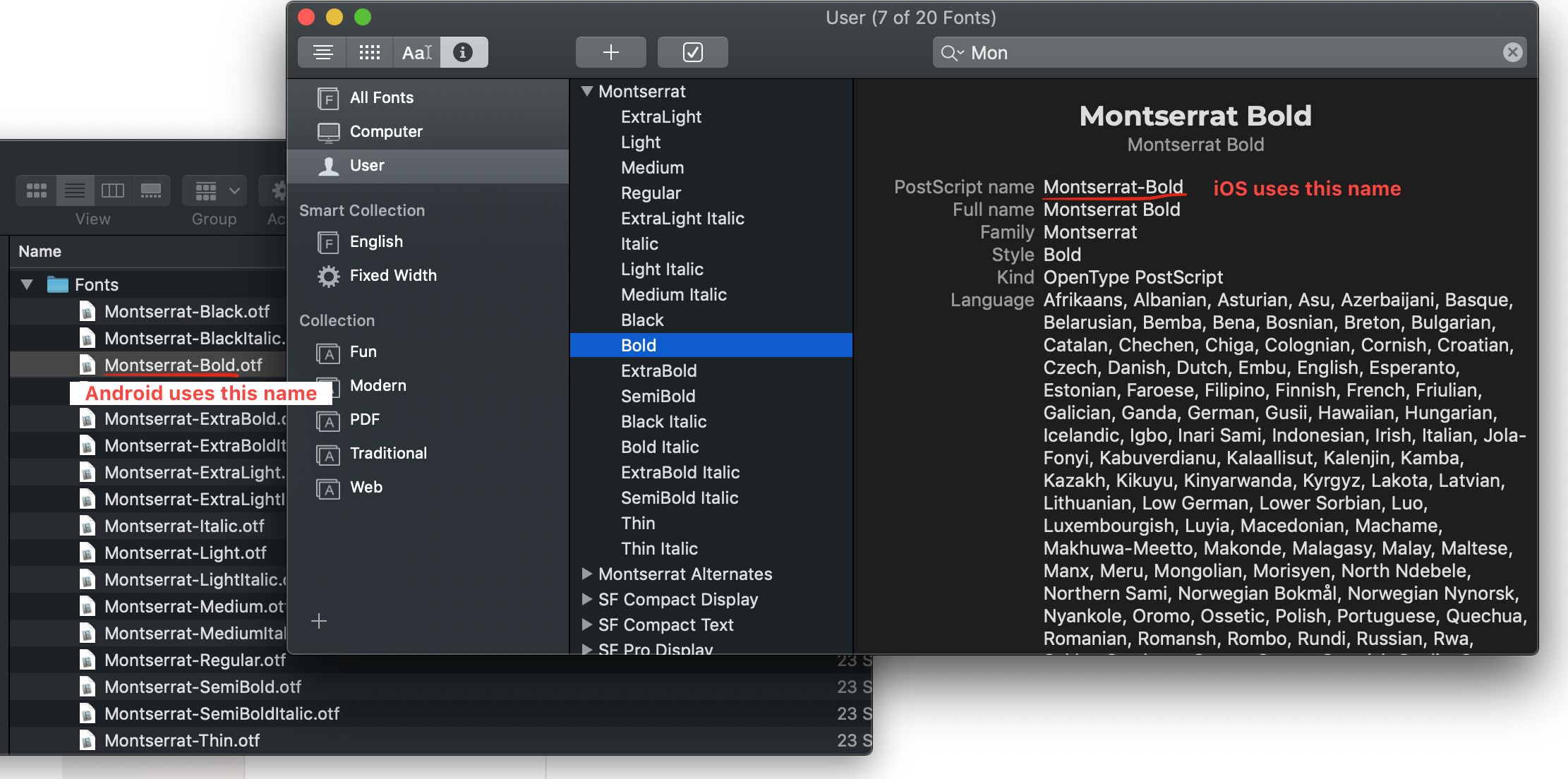The height and width of the screenshot is (779, 1568).
Task: Zoom the Font Book window with green button
Action: point(363,17)
